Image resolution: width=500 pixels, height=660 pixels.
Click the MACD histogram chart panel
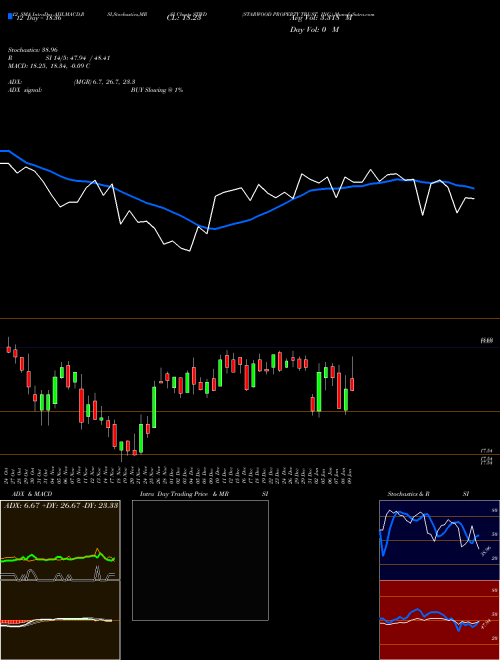60,620
